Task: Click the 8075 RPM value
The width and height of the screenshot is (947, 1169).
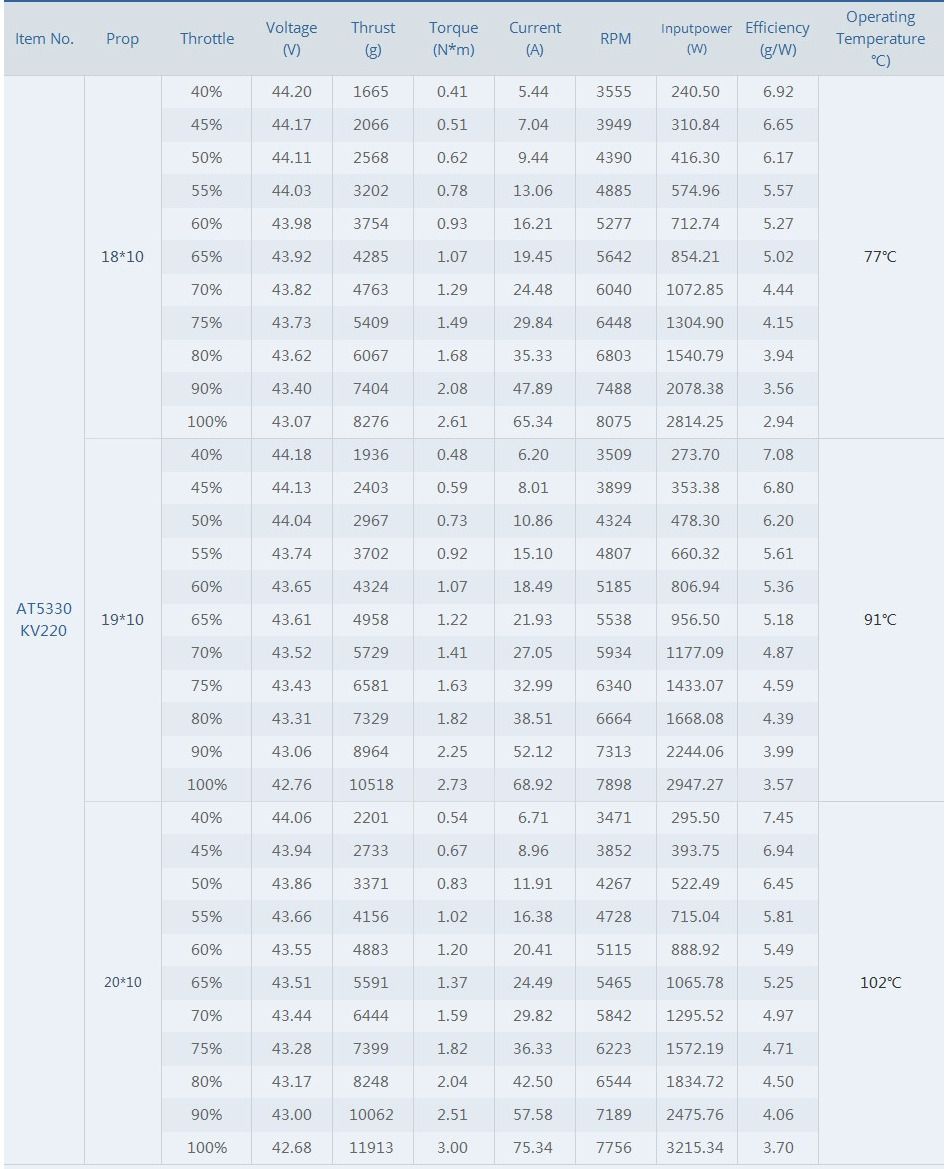Action: 614,422
